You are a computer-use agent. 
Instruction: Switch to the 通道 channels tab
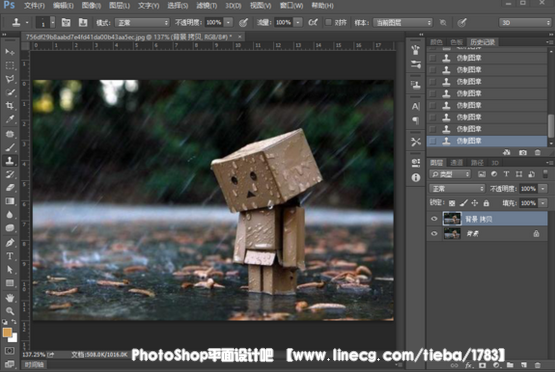pyautogui.click(x=456, y=163)
